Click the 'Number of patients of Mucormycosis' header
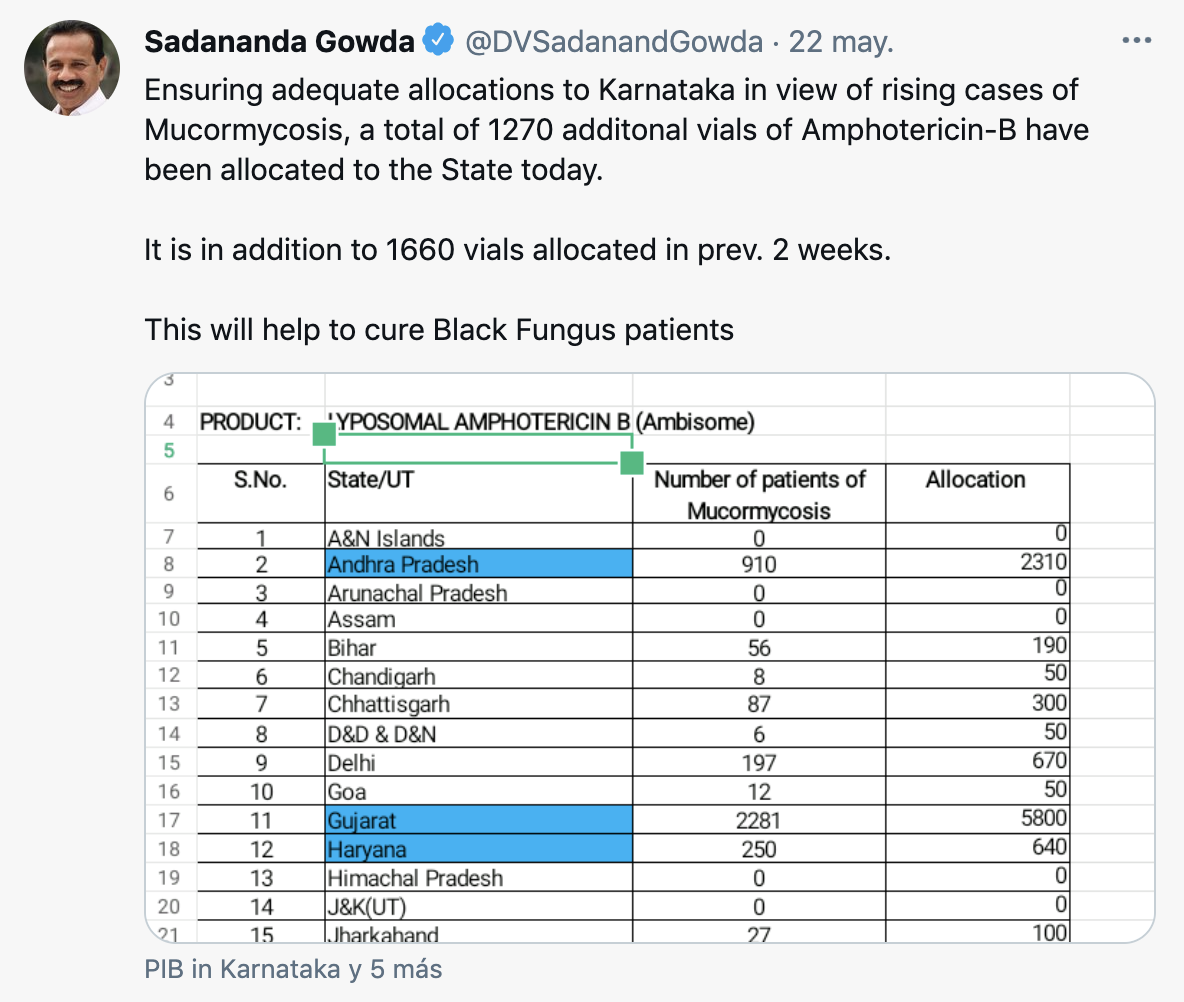1184x1002 pixels. point(759,494)
